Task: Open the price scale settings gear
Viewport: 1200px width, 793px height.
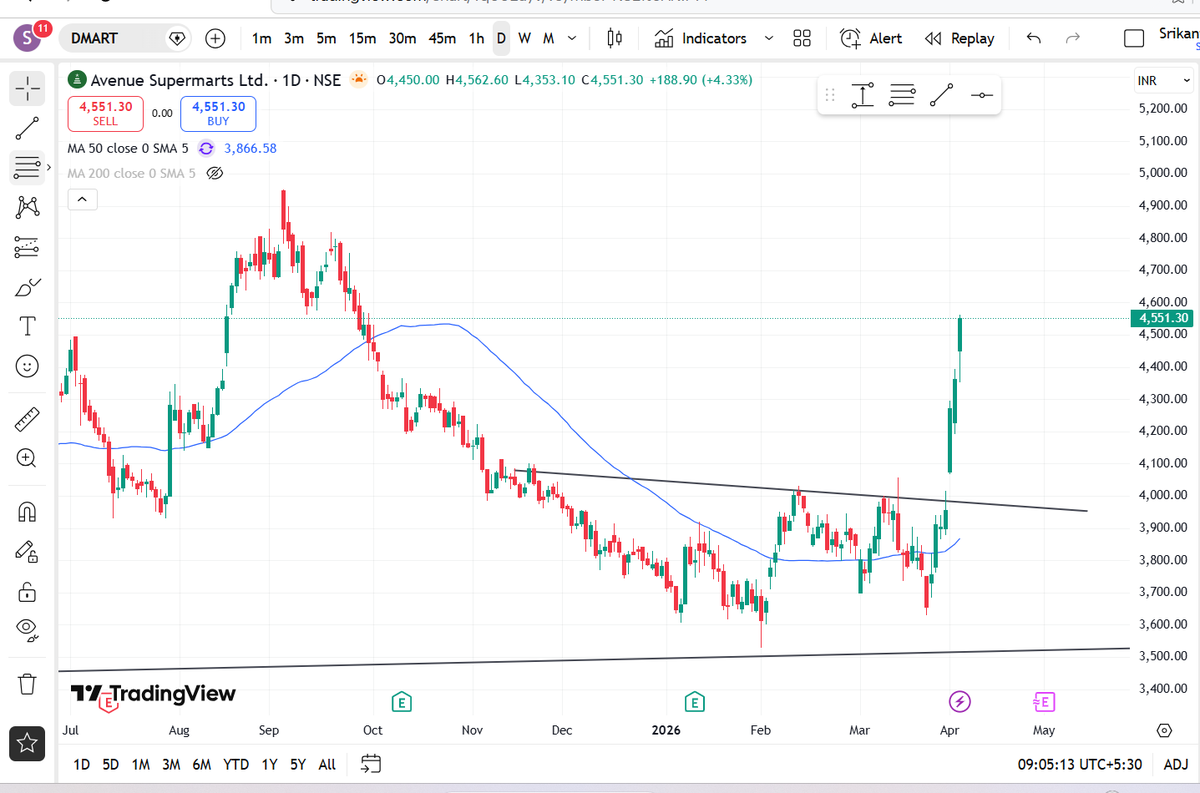Action: click(x=1164, y=730)
